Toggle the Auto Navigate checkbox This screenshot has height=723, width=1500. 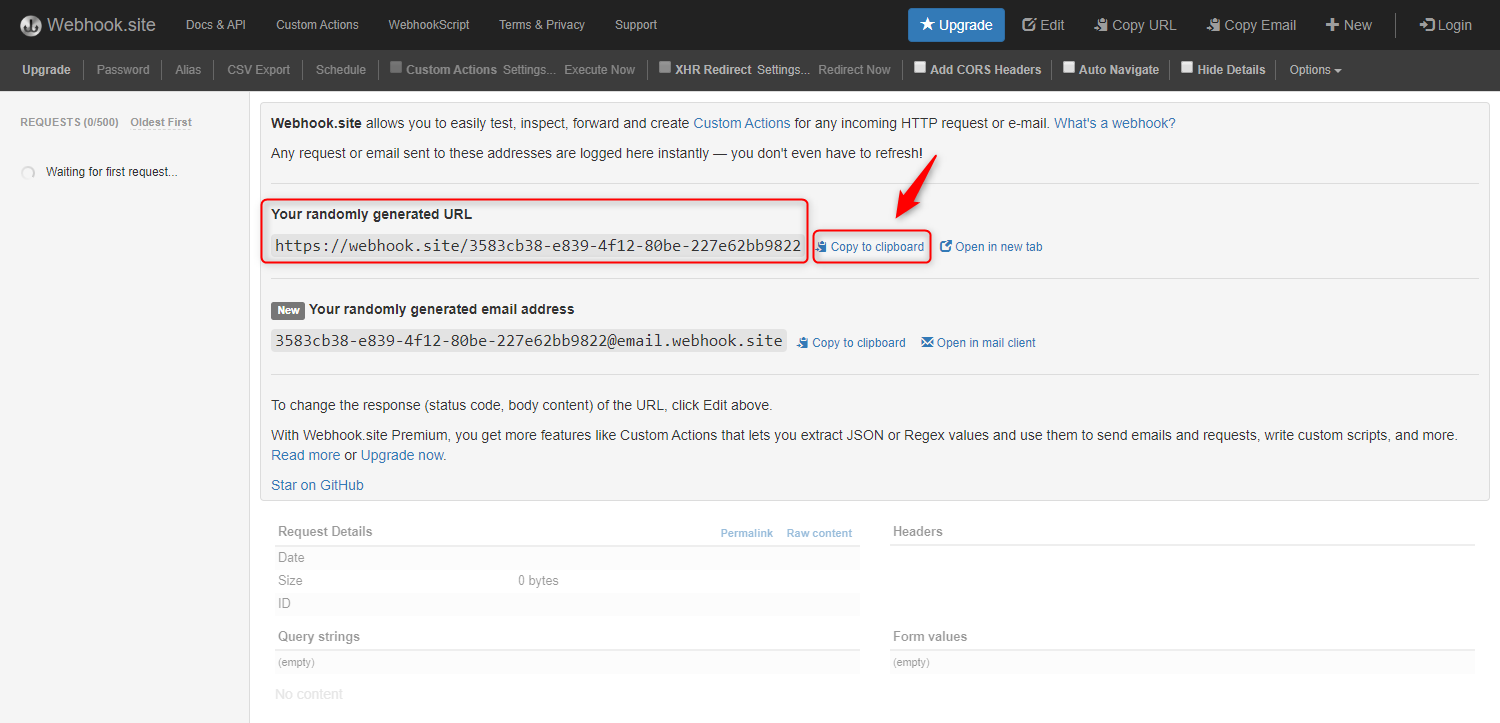point(1069,68)
